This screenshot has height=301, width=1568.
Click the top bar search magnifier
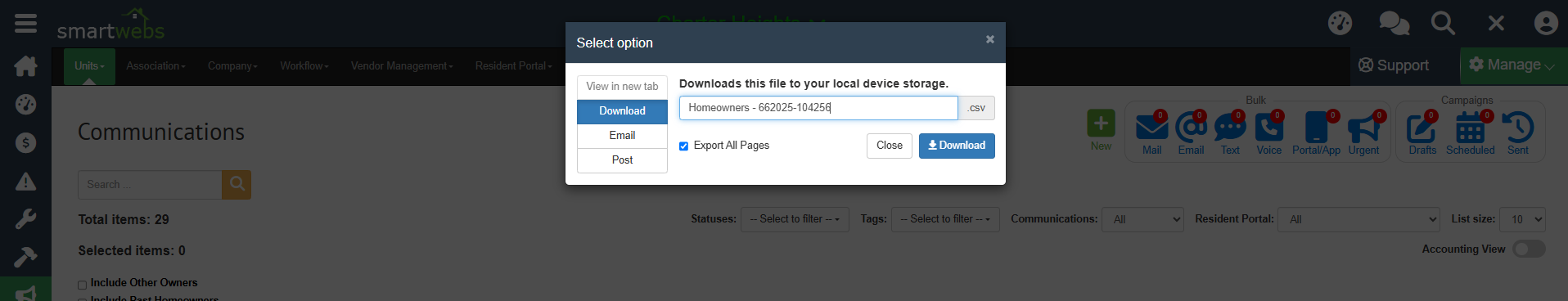(x=1443, y=23)
